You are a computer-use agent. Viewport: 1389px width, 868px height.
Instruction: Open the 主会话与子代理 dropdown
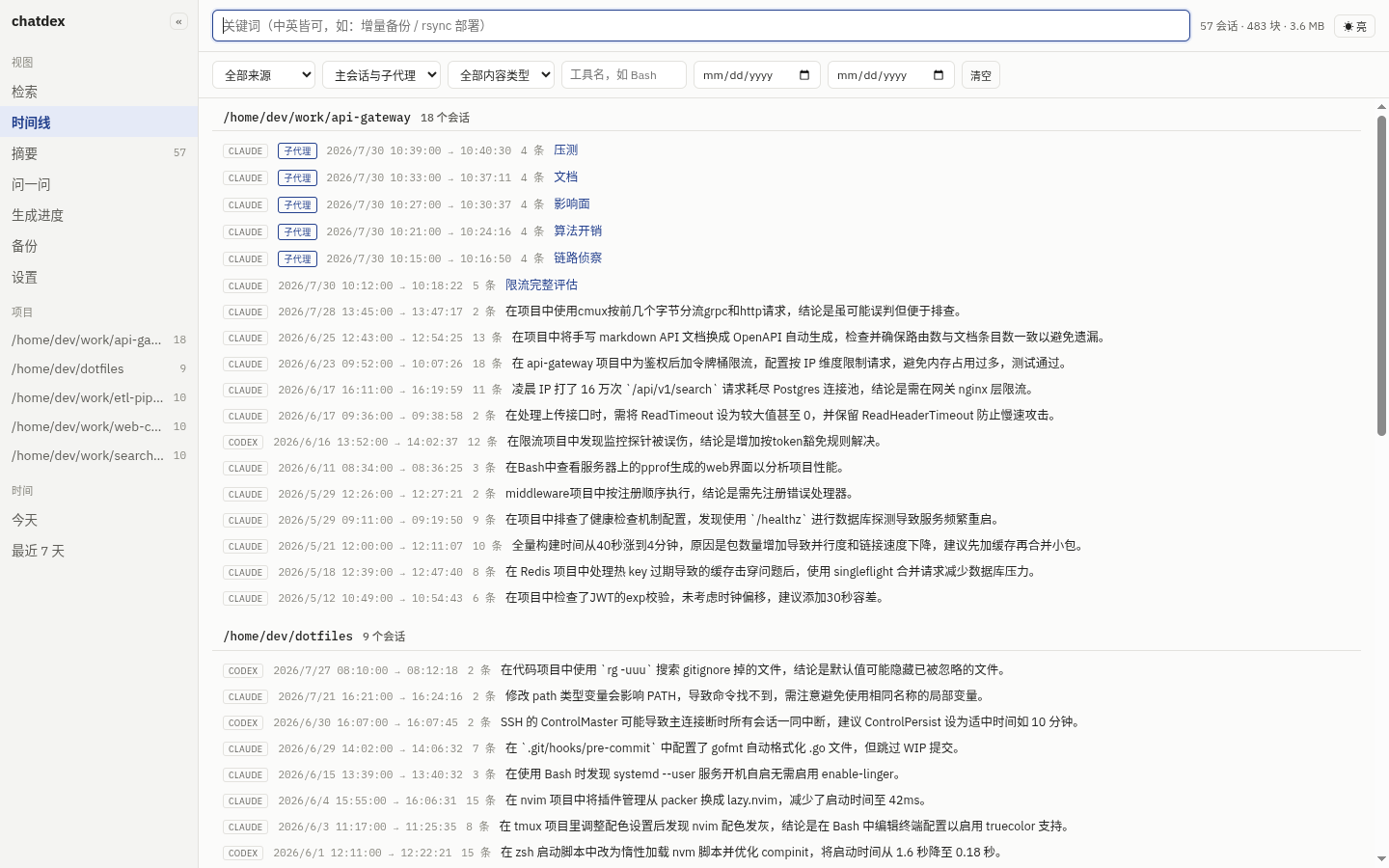click(x=381, y=75)
